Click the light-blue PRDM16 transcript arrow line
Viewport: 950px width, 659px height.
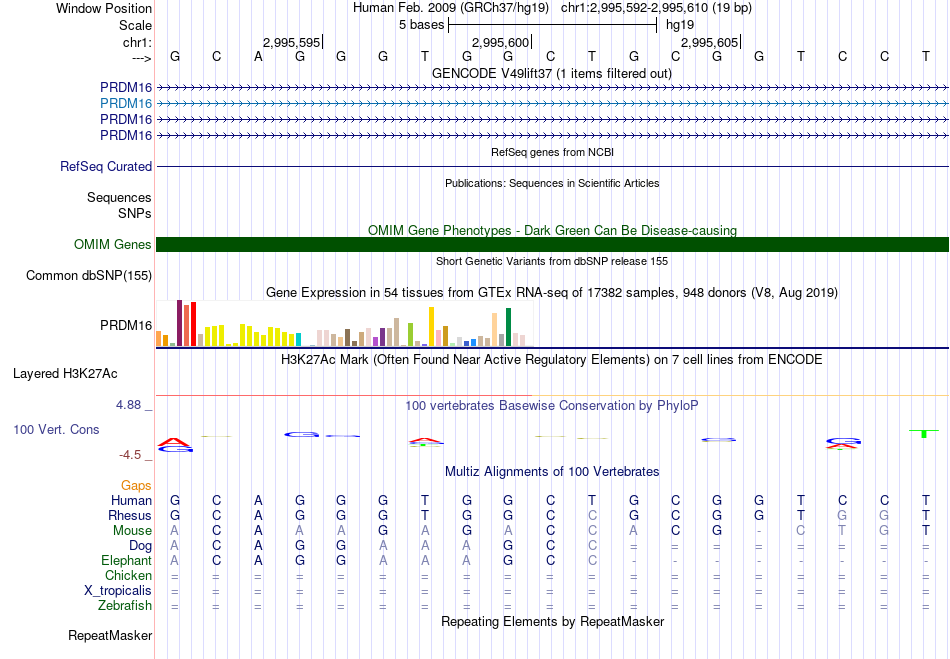click(x=553, y=104)
